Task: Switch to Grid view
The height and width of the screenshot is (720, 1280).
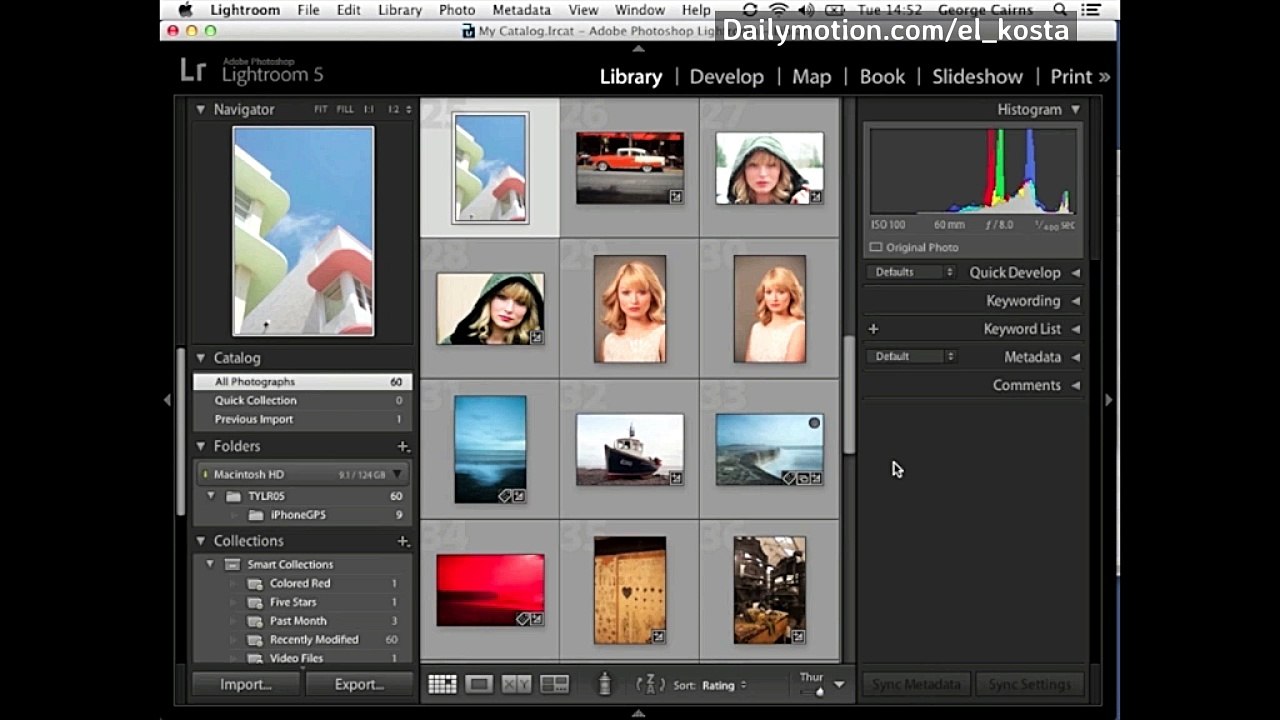Action: 442,685
